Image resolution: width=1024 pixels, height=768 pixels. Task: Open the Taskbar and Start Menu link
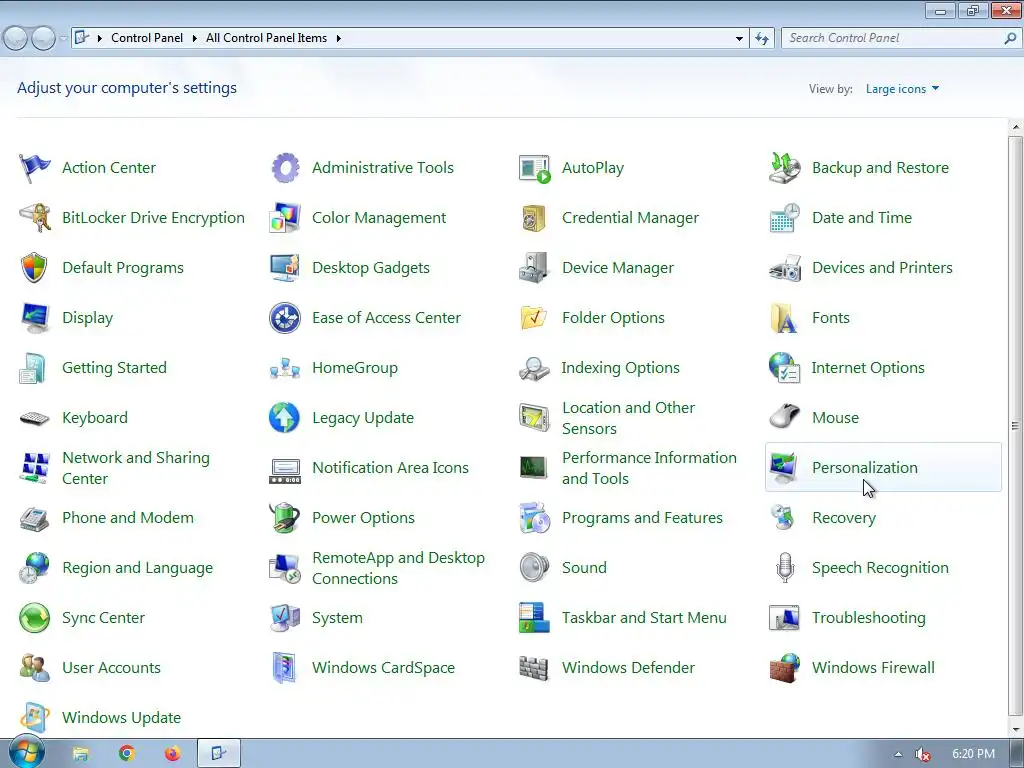[644, 618]
